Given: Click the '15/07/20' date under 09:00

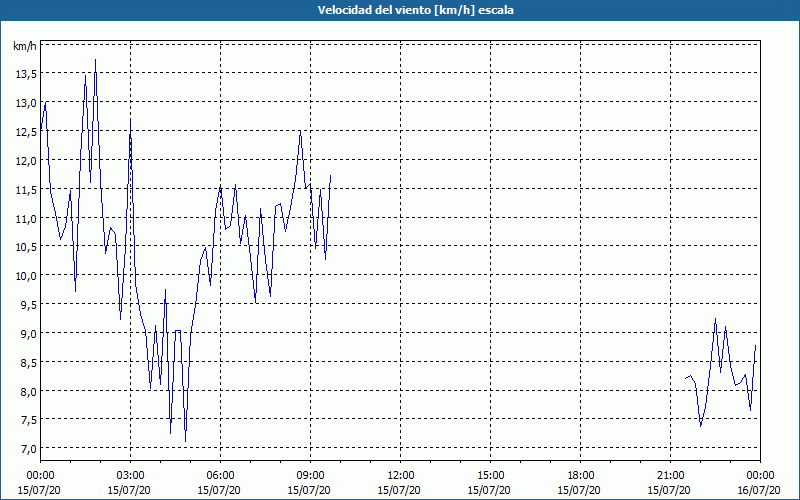Looking at the screenshot, I should pos(309,490).
